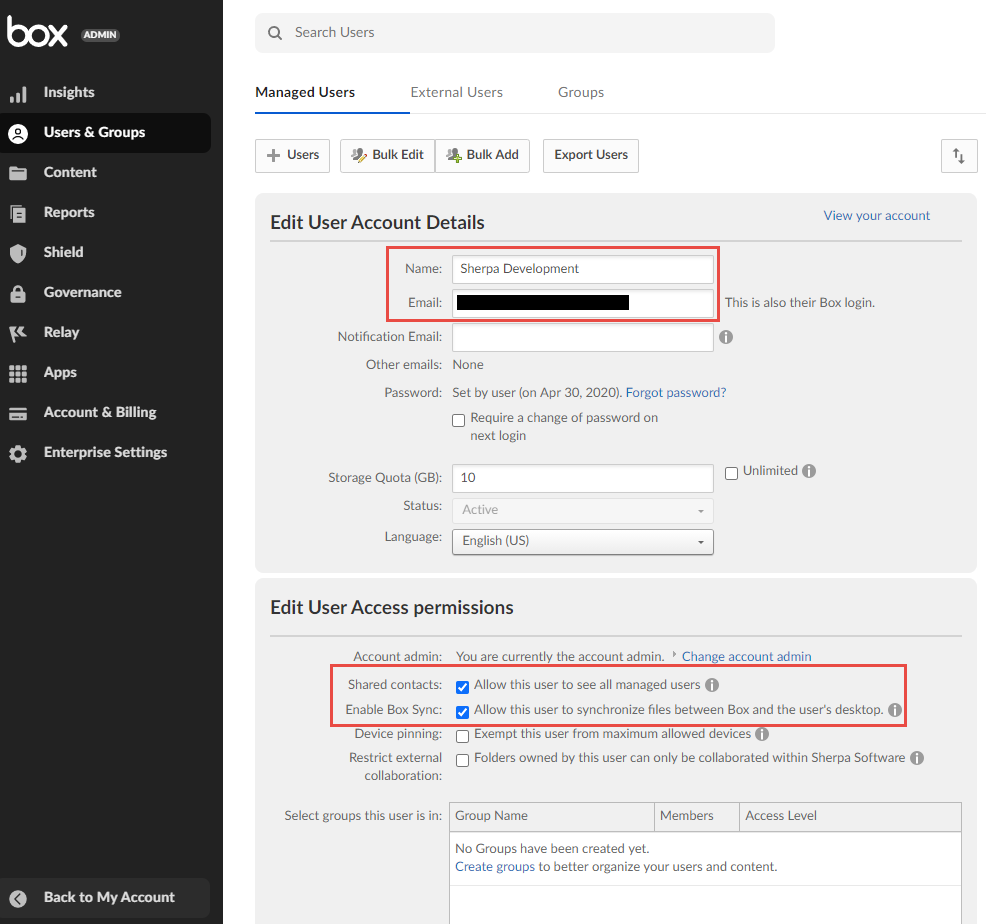Click the Governance padlock icon
The height and width of the screenshot is (924, 986).
click(x=18, y=293)
